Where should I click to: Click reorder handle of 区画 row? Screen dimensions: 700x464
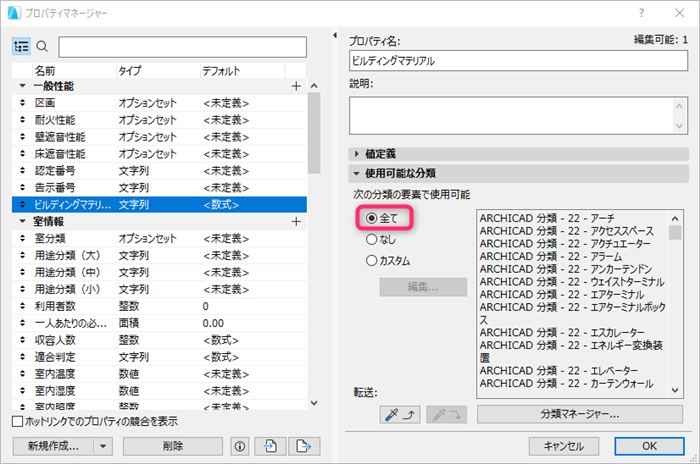click(x=22, y=103)
